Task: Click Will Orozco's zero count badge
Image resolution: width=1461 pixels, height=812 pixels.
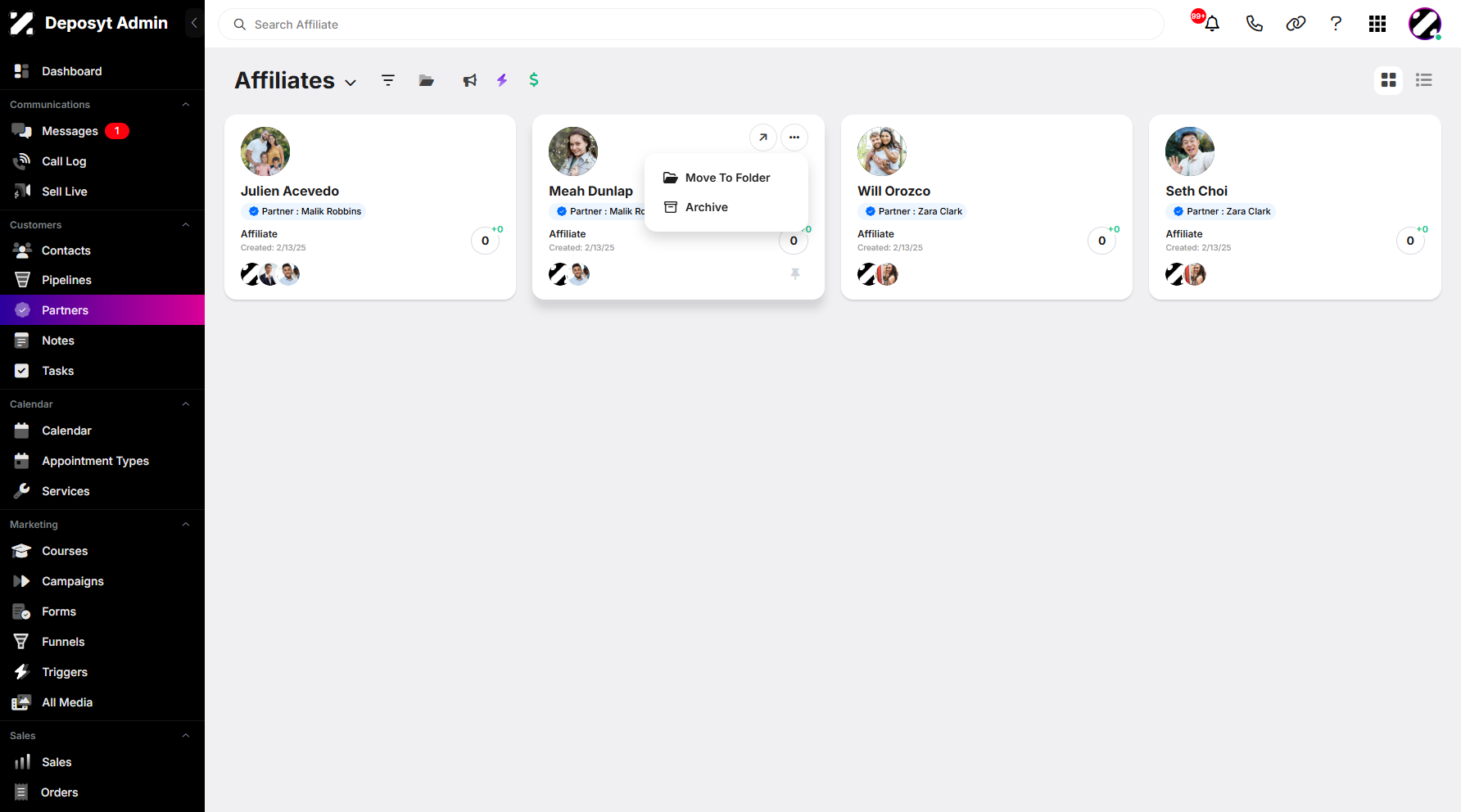Action: point(1101,241)
